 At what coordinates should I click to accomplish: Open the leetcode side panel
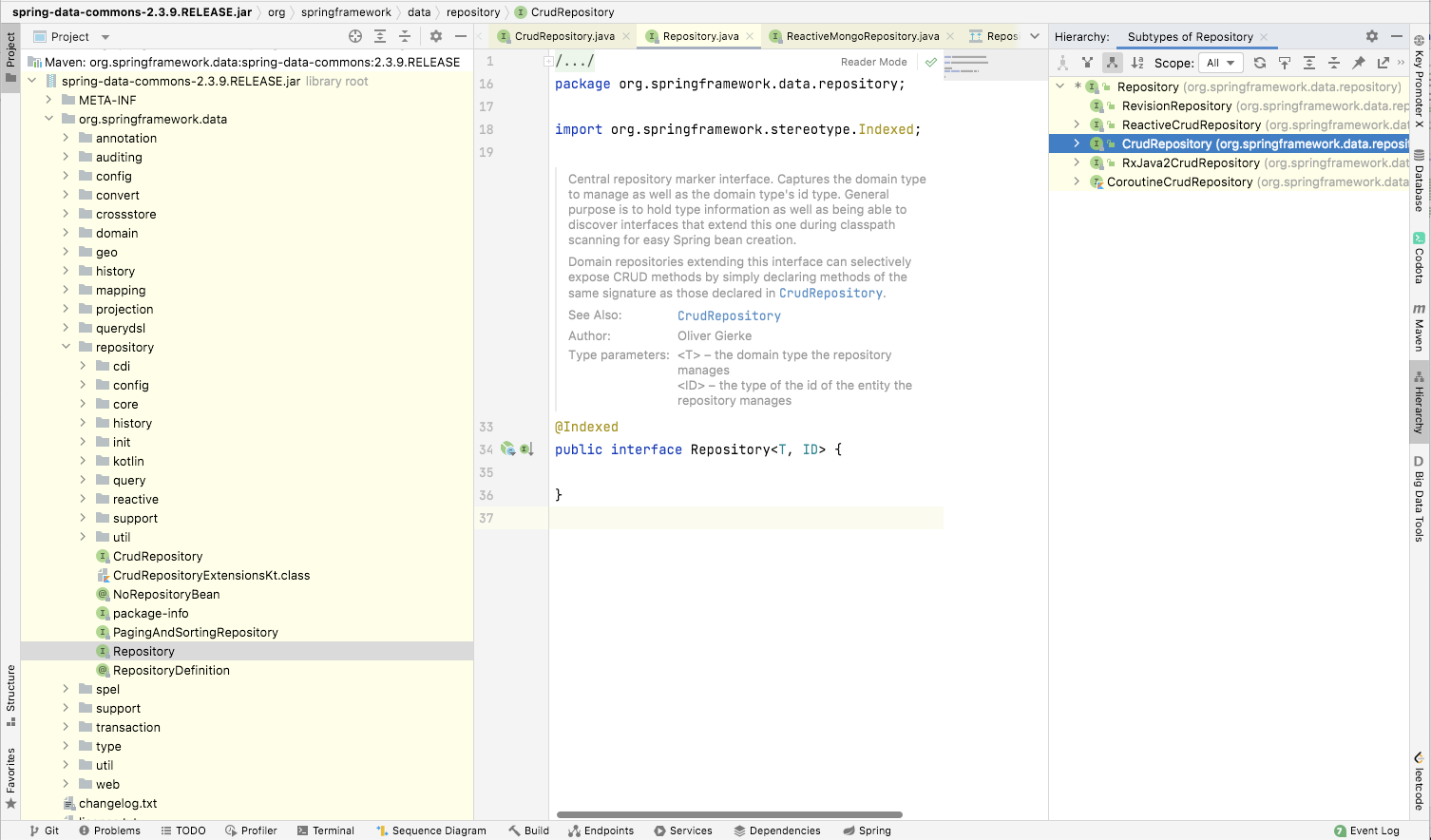[x=1420, y=781]
